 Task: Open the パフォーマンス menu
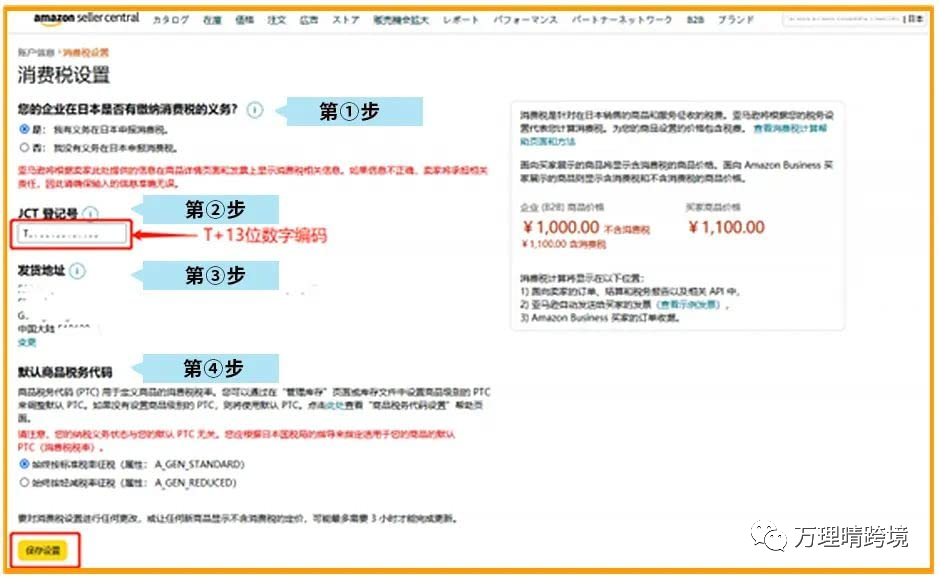pos(525,20)
